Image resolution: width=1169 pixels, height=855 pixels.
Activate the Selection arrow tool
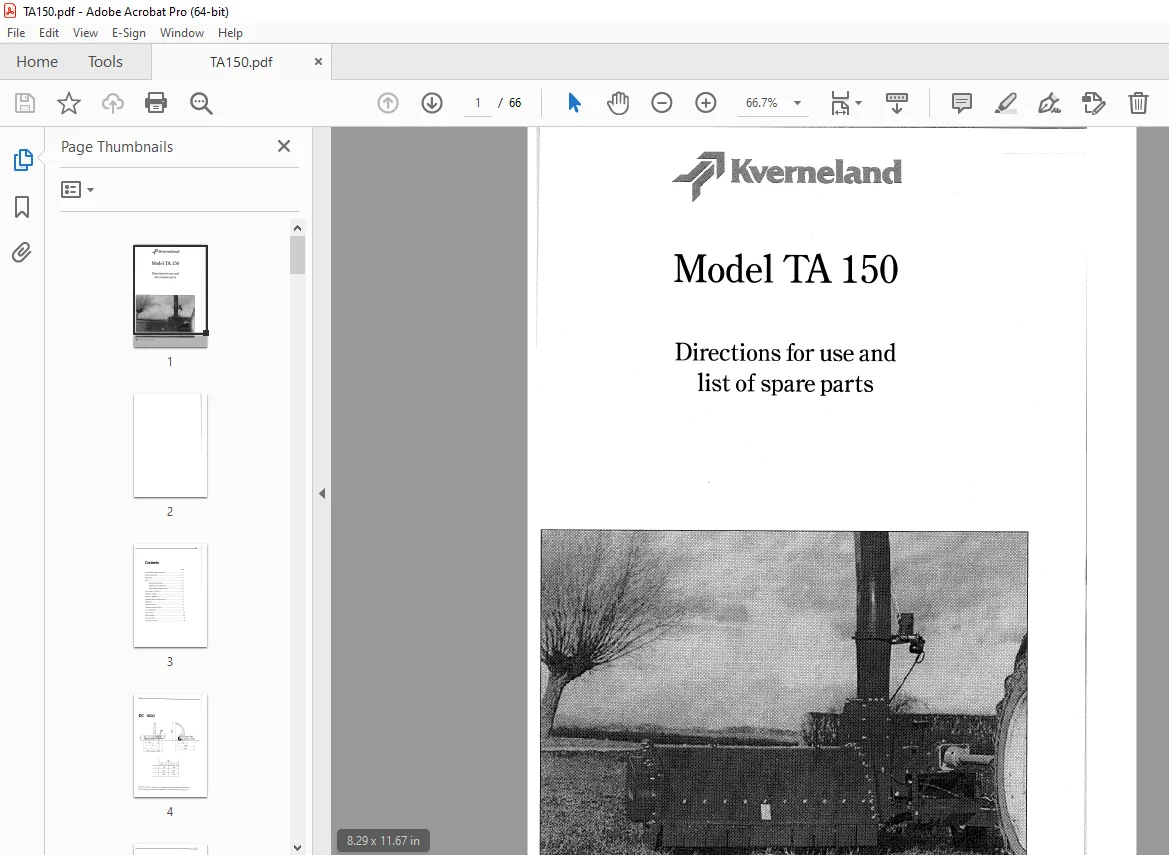[574, 103]
